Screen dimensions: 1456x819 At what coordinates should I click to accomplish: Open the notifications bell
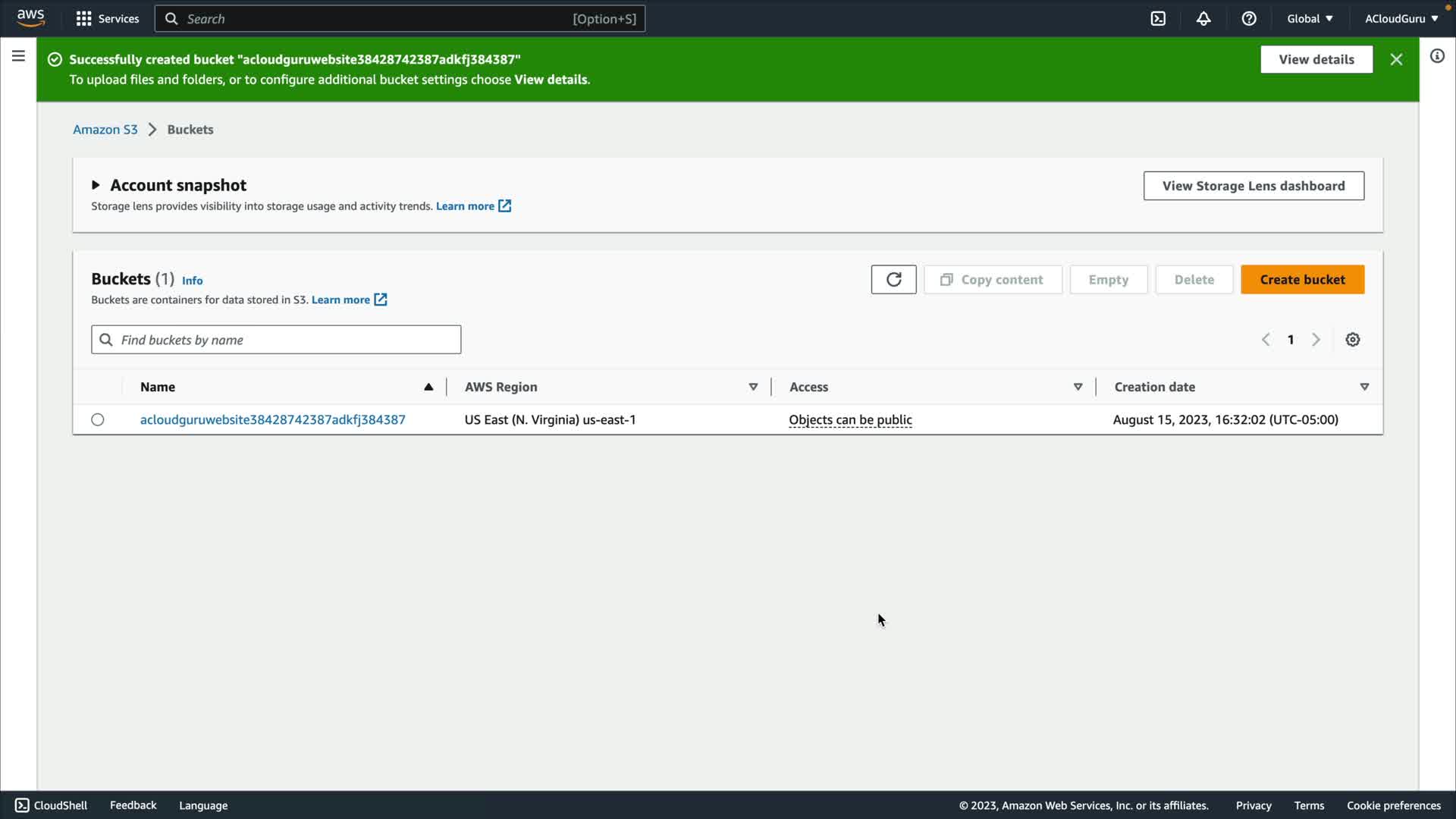(1203, 19)
